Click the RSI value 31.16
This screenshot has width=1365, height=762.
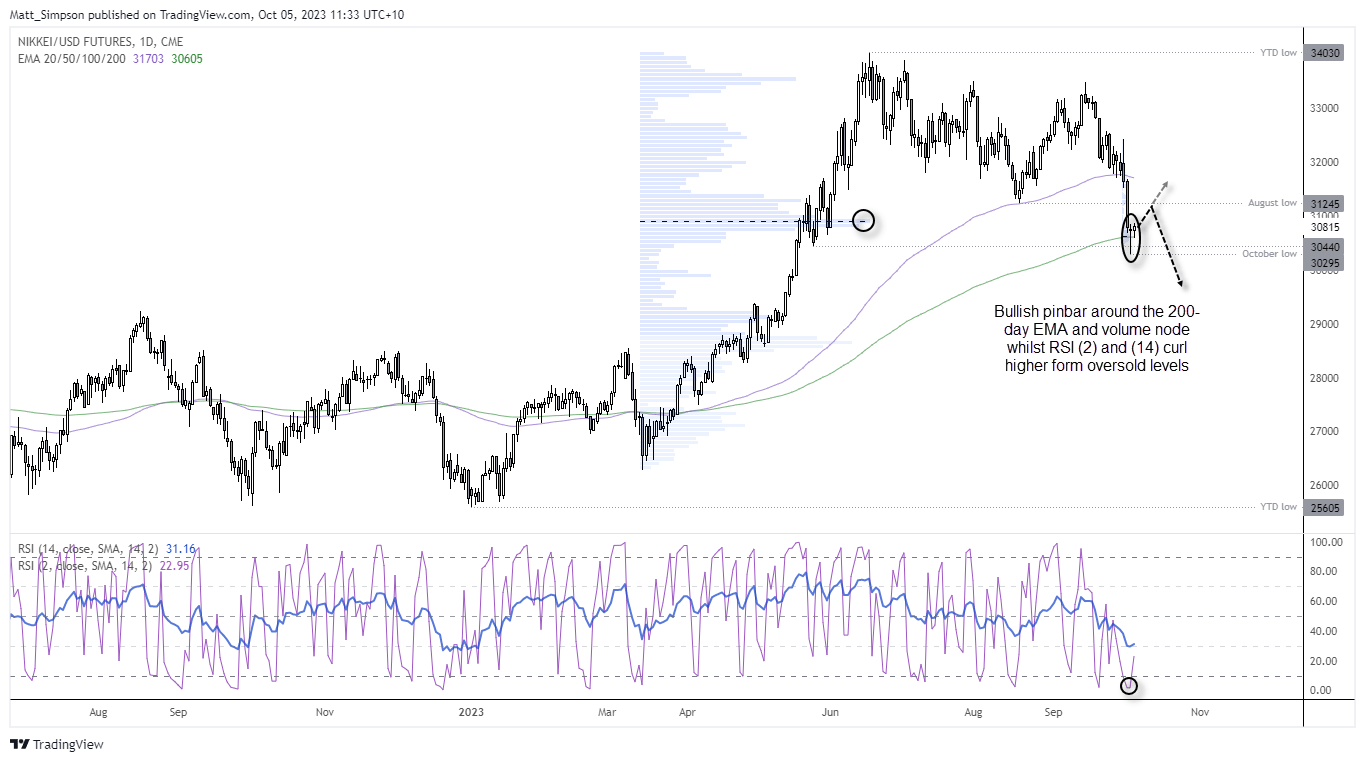(183, 549)
